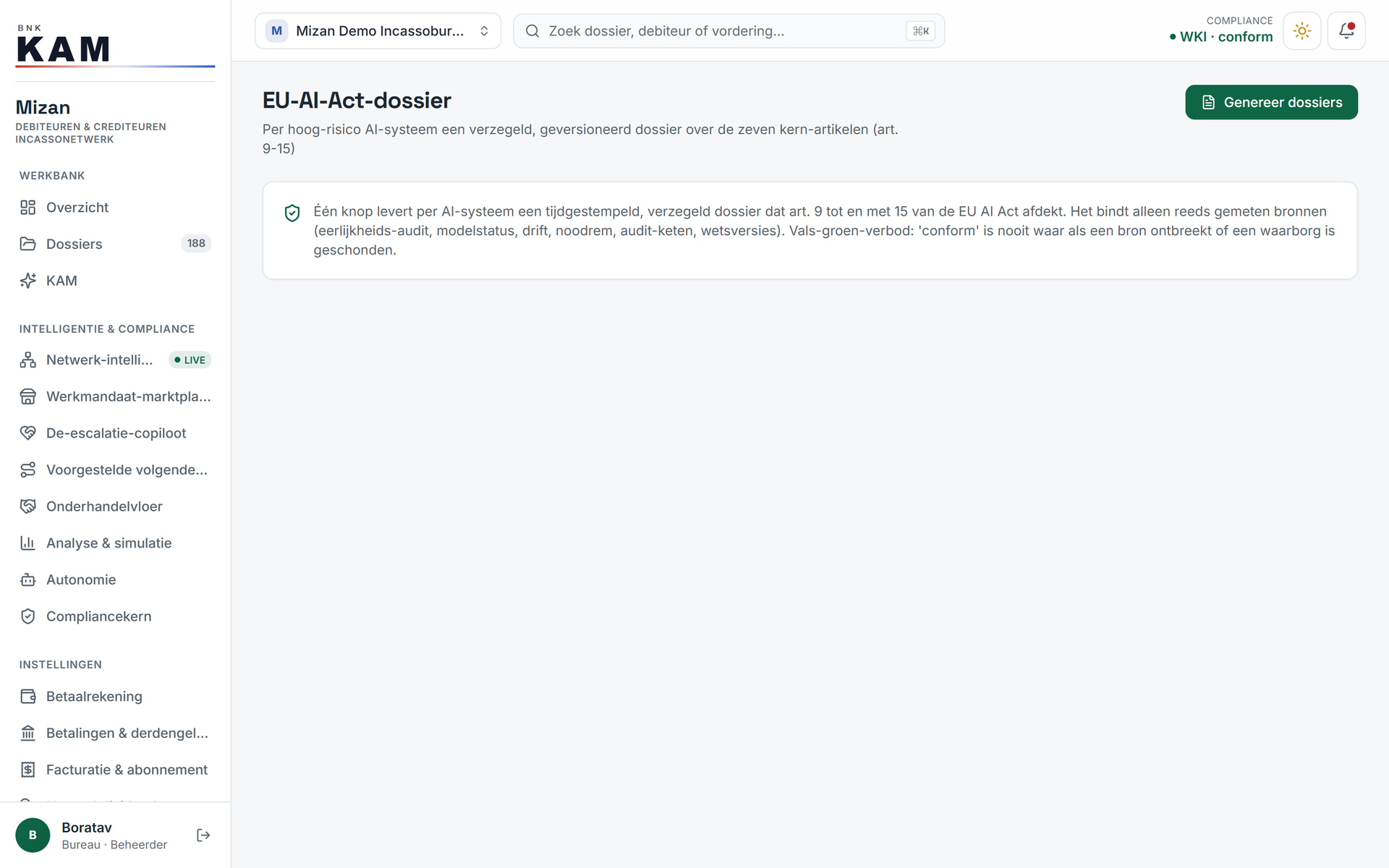This screenshot has height=868, width=1389.
Task: Click the LIVE status badge
Action: [190, 360]
